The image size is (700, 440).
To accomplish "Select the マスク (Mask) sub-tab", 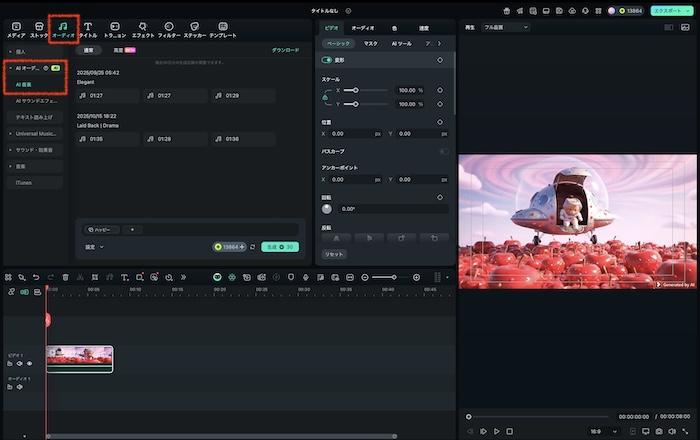I will pyautogui.click(x=370, y=44).
